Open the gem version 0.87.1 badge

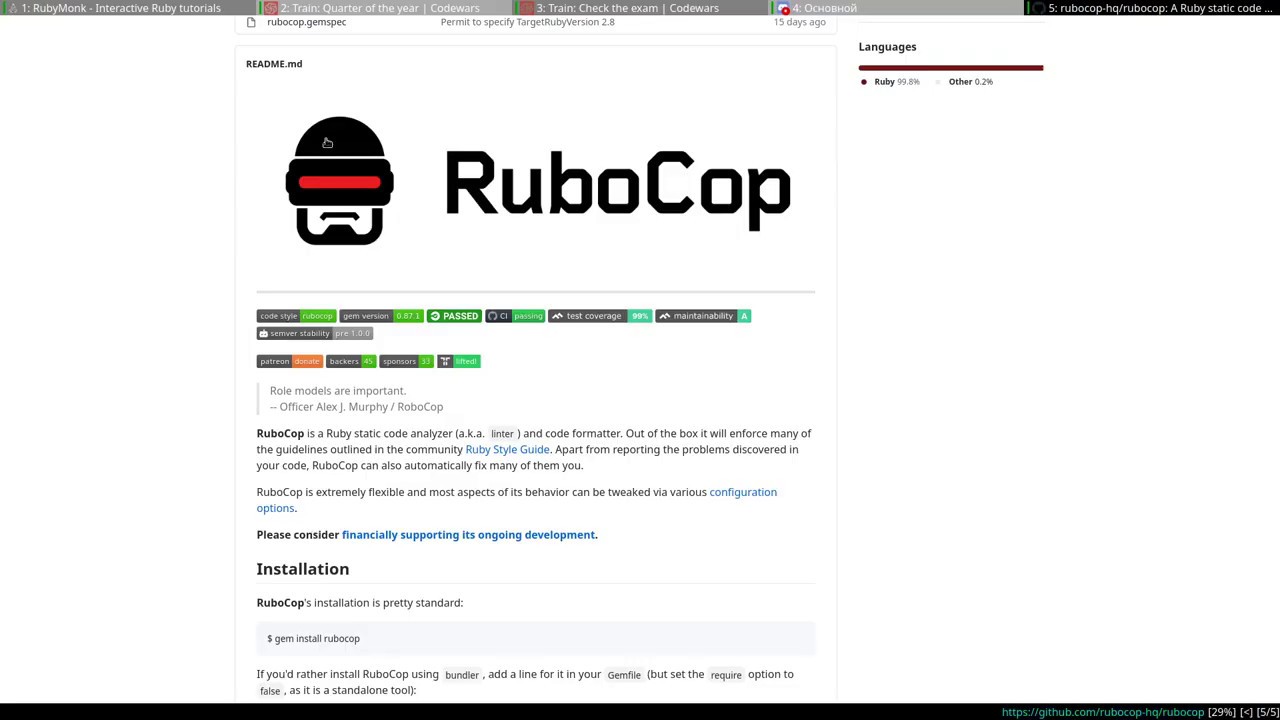click(381, 316)
